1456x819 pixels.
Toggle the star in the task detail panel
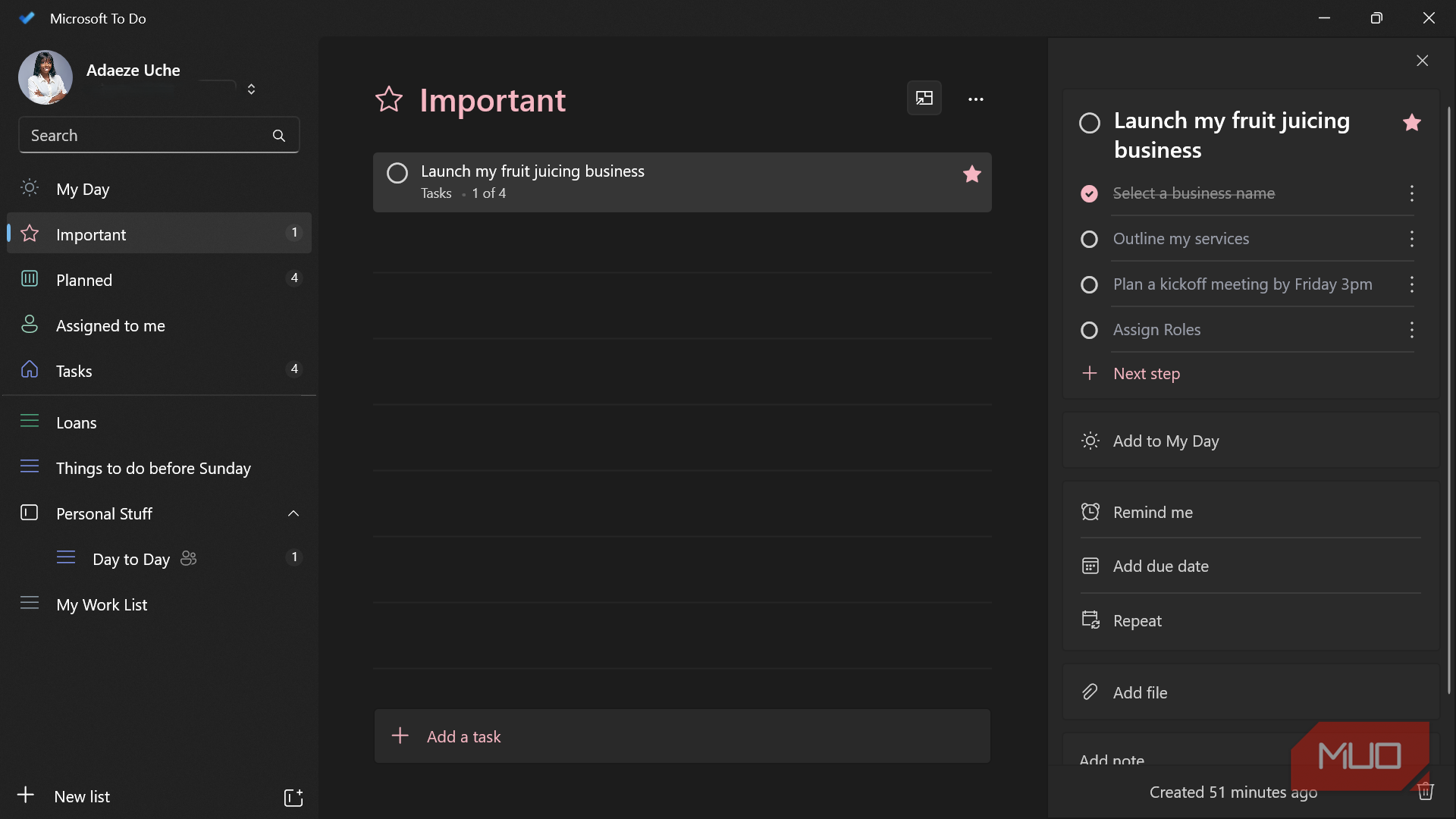coord(1411,122)
